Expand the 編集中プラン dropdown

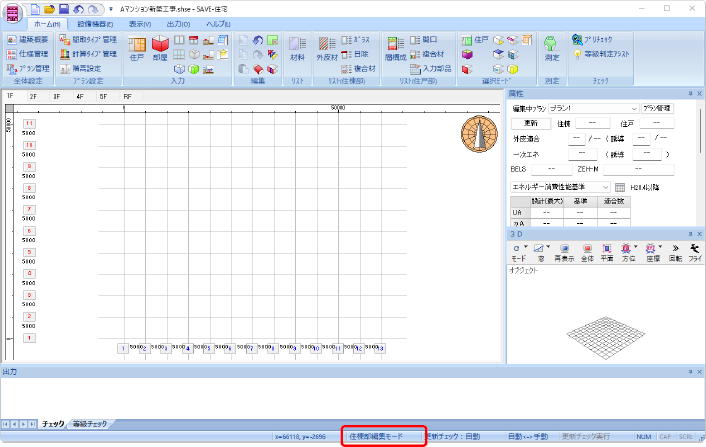point(634,108)
